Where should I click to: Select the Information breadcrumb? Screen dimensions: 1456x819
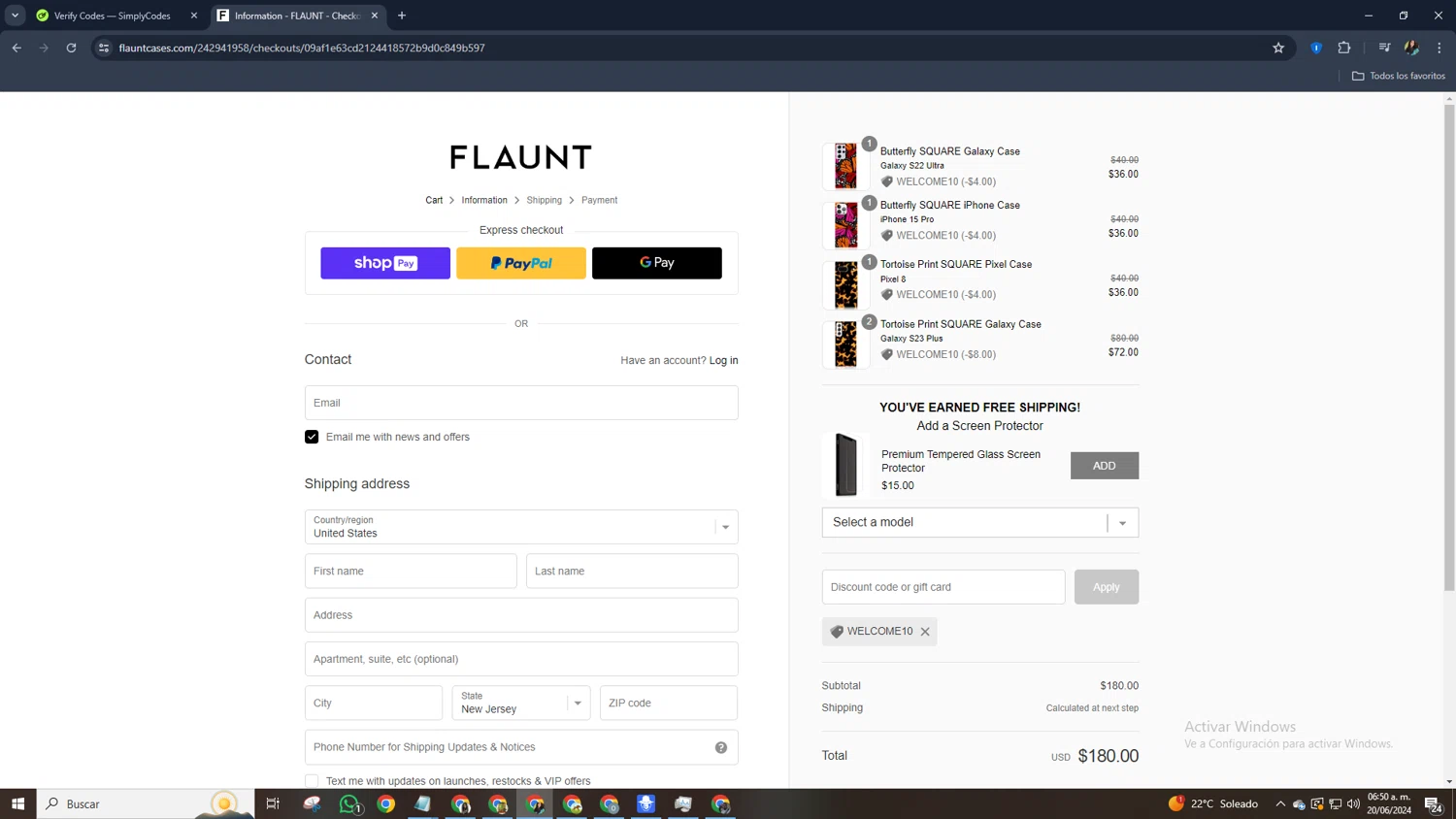(484, 200)
